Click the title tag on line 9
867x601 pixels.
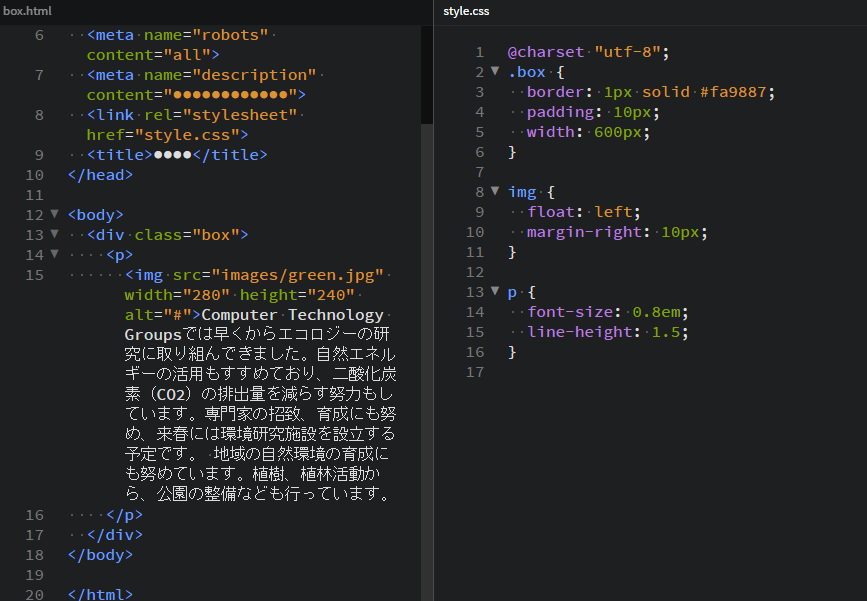coord(177,155)
